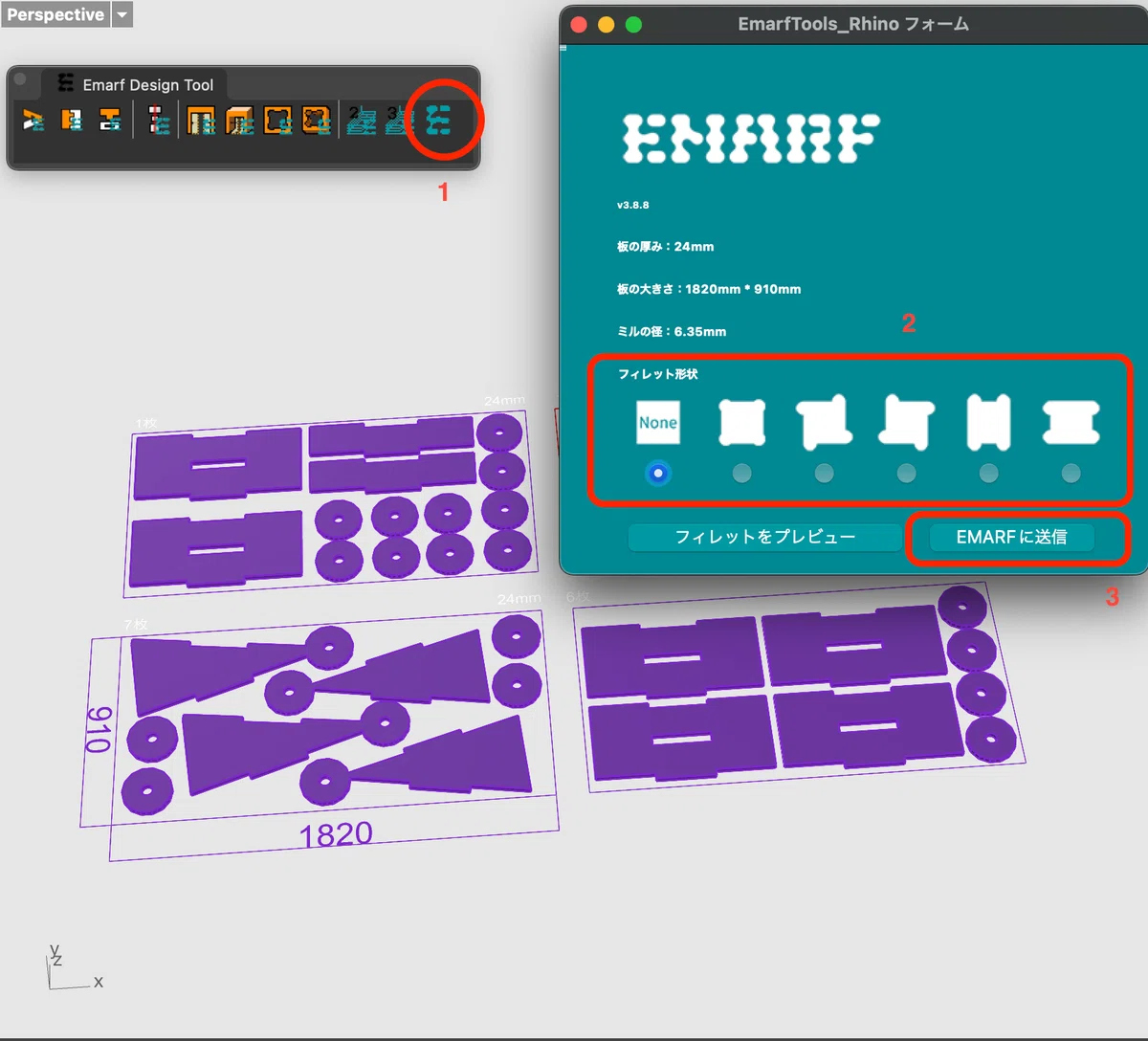The width and height of the screenshot is (1148, 1041).
Task: Click the red vertical line split tool icon
Action: tap(159, 121)
